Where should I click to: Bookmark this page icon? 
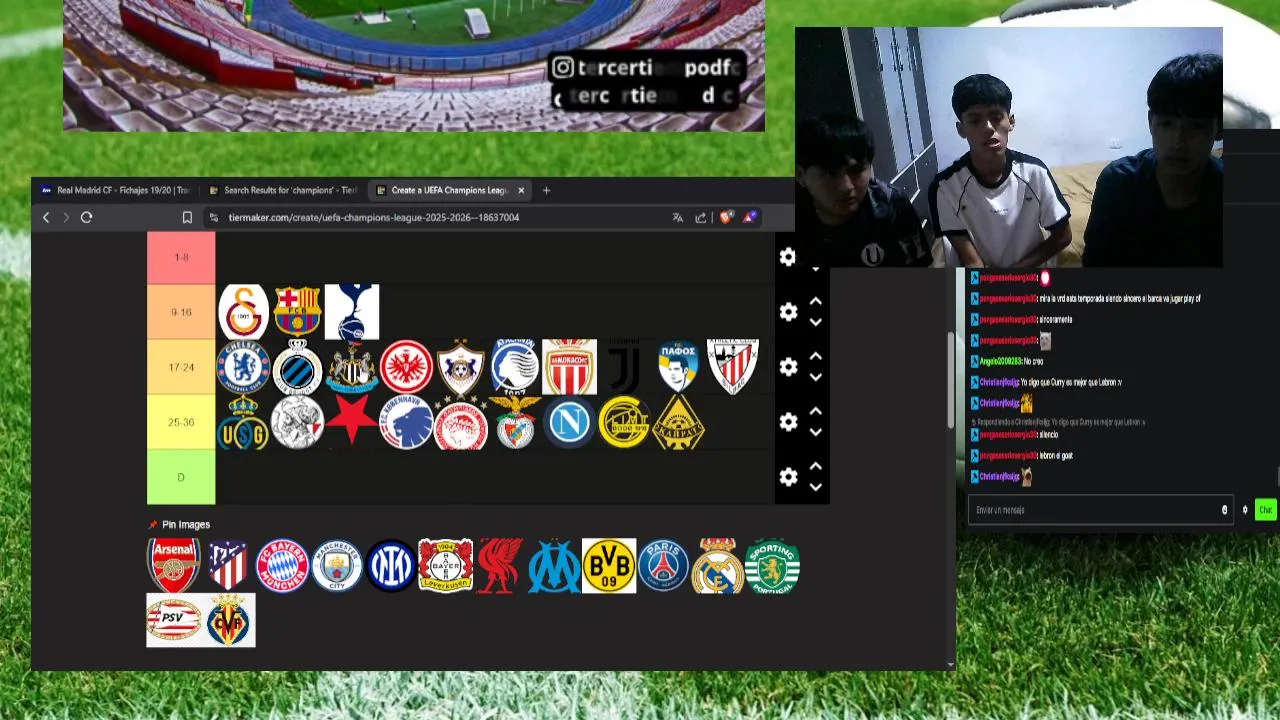(187, 217)
